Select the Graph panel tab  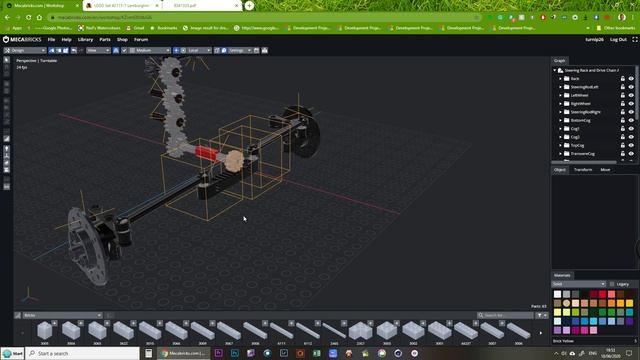click(559, 60)
